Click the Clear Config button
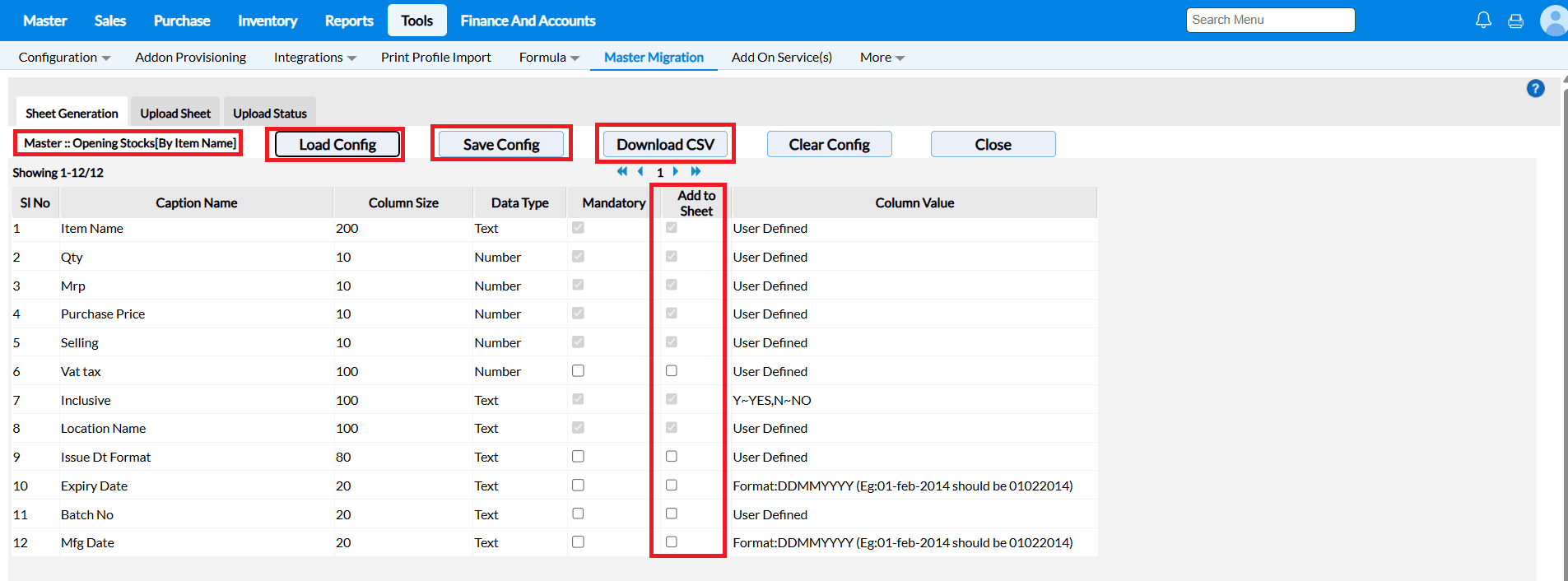 [x=829, y=145]
